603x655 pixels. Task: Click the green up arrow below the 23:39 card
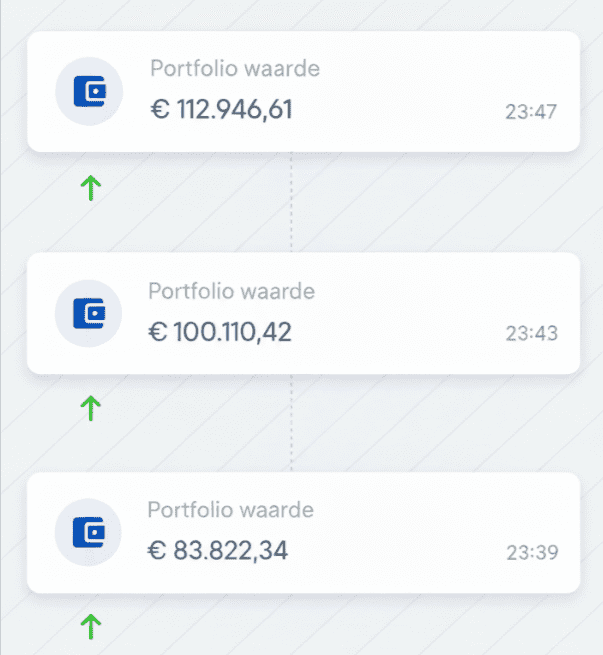(x=91, y=627)
